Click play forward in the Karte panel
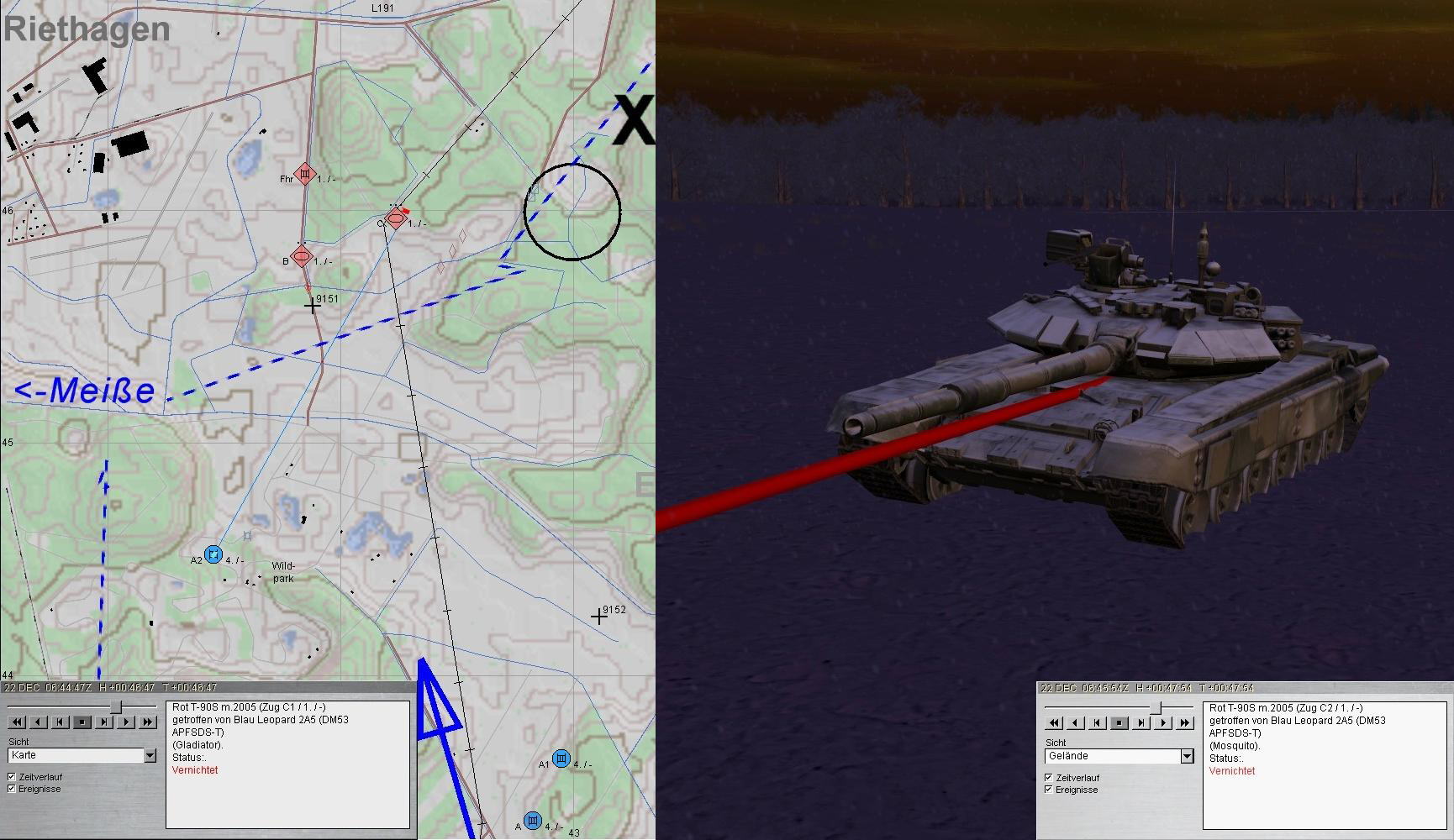Image resolution: width=1454 pixels, height=840 pixels. (x=126, y=722)
